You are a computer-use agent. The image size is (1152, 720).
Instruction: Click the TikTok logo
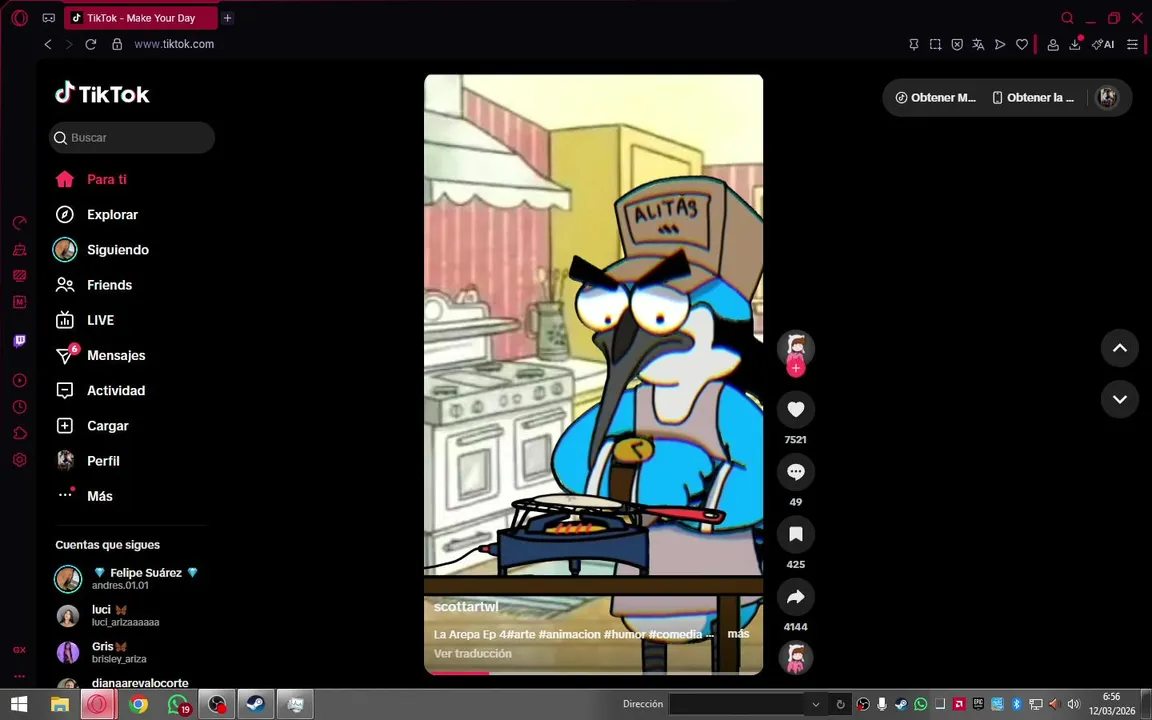coord(102,93)
